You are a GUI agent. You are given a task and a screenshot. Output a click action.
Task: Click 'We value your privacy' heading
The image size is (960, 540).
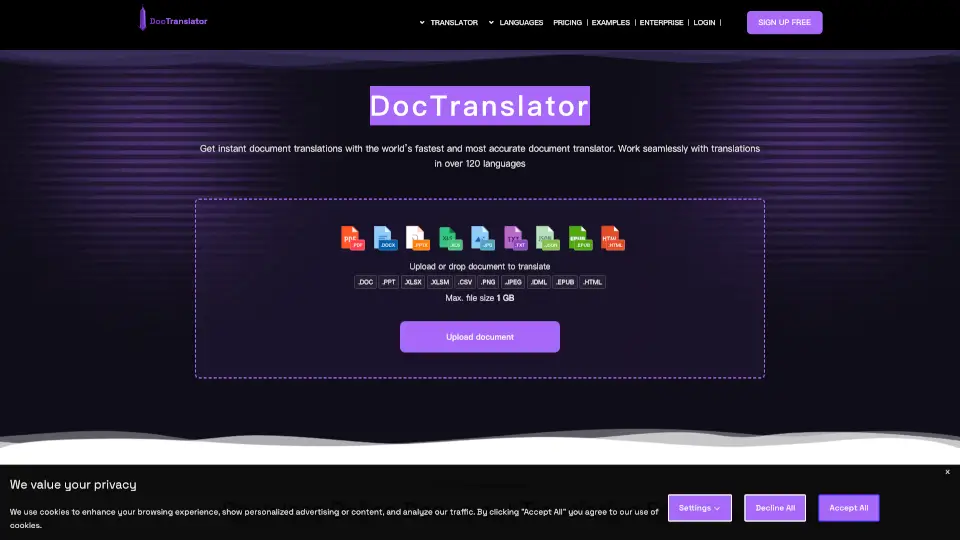pos(73,484)
